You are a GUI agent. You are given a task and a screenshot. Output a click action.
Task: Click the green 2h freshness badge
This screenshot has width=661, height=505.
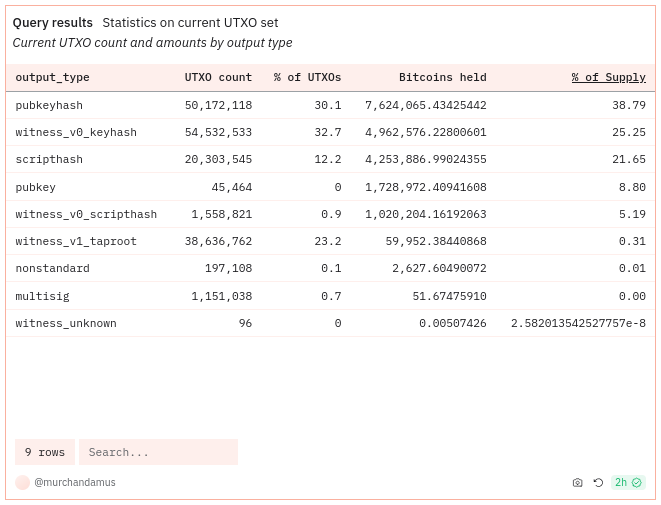pyautogui.click(x=628, y=483)
